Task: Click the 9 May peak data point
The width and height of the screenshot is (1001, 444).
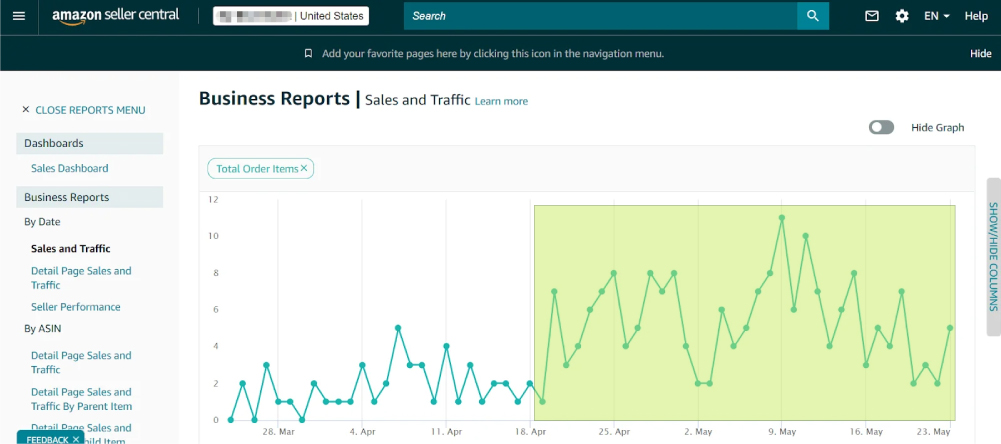Action: click(782, 217)
